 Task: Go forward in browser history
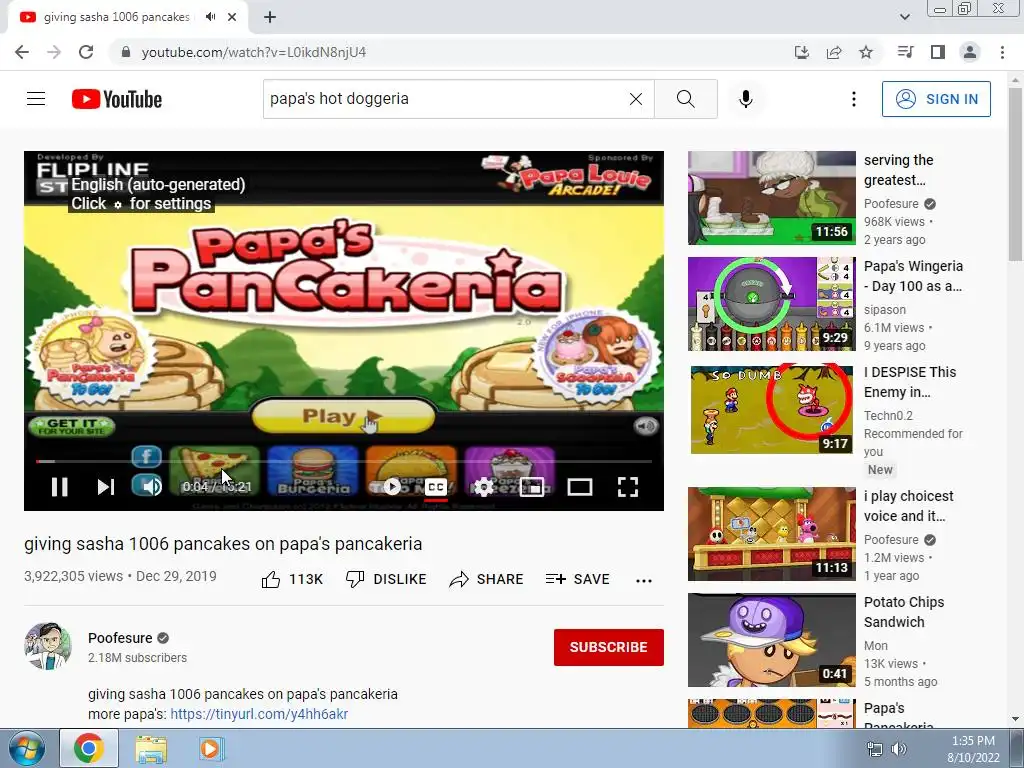click(x=54, y=52)
